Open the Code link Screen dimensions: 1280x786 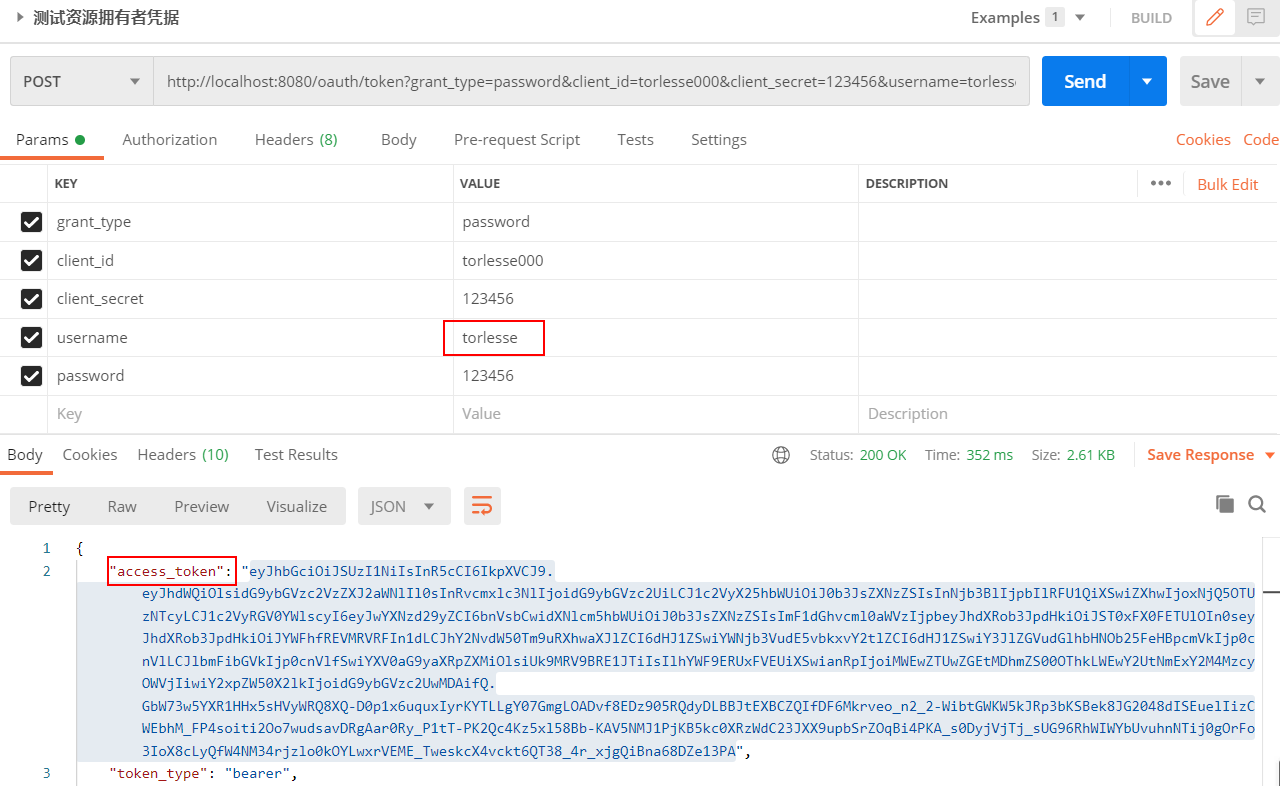pos(1261,140)
